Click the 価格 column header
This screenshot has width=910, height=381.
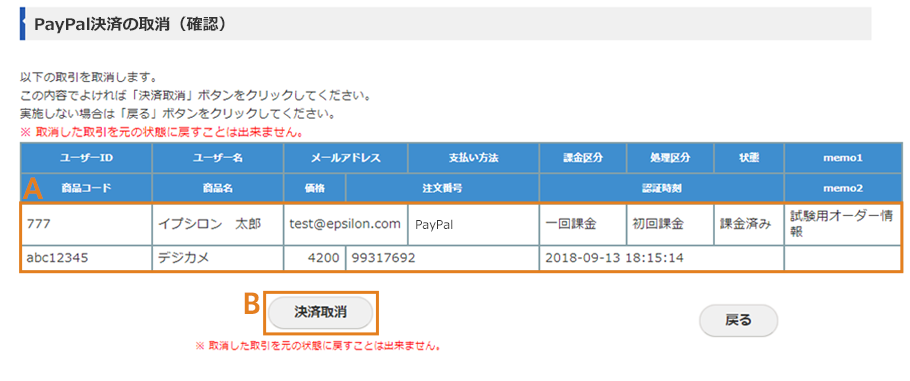(x=315, y=188)
